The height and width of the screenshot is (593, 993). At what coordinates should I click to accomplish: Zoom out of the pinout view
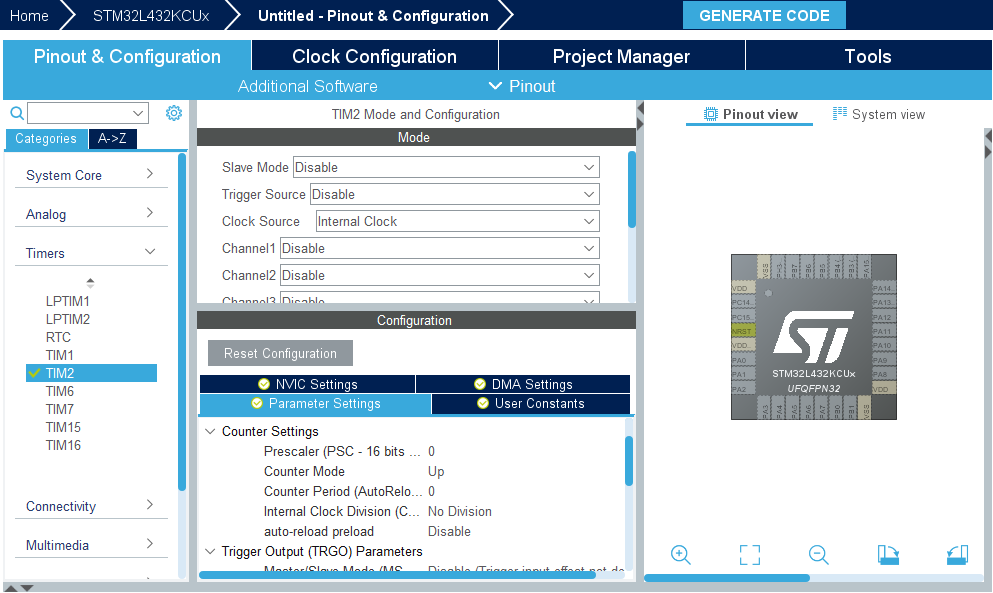tap(818, 555)
